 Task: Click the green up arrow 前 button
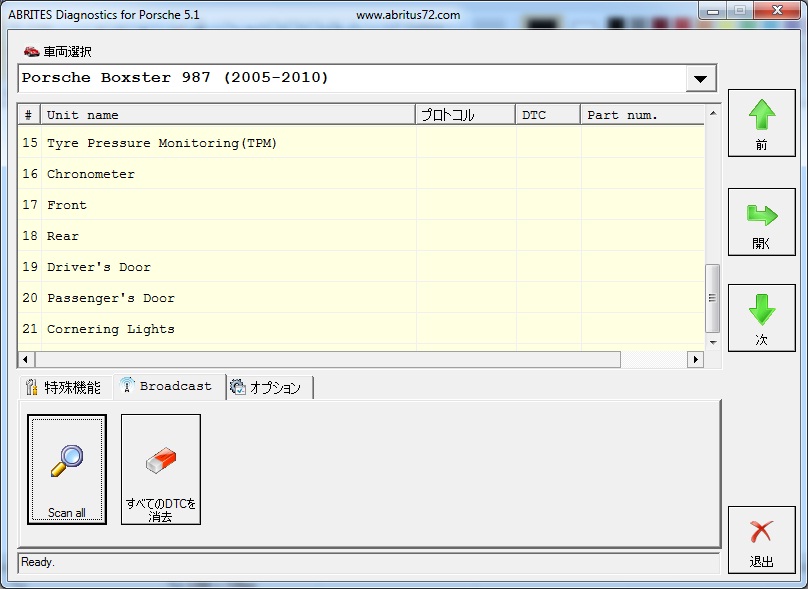coord(762,123)
